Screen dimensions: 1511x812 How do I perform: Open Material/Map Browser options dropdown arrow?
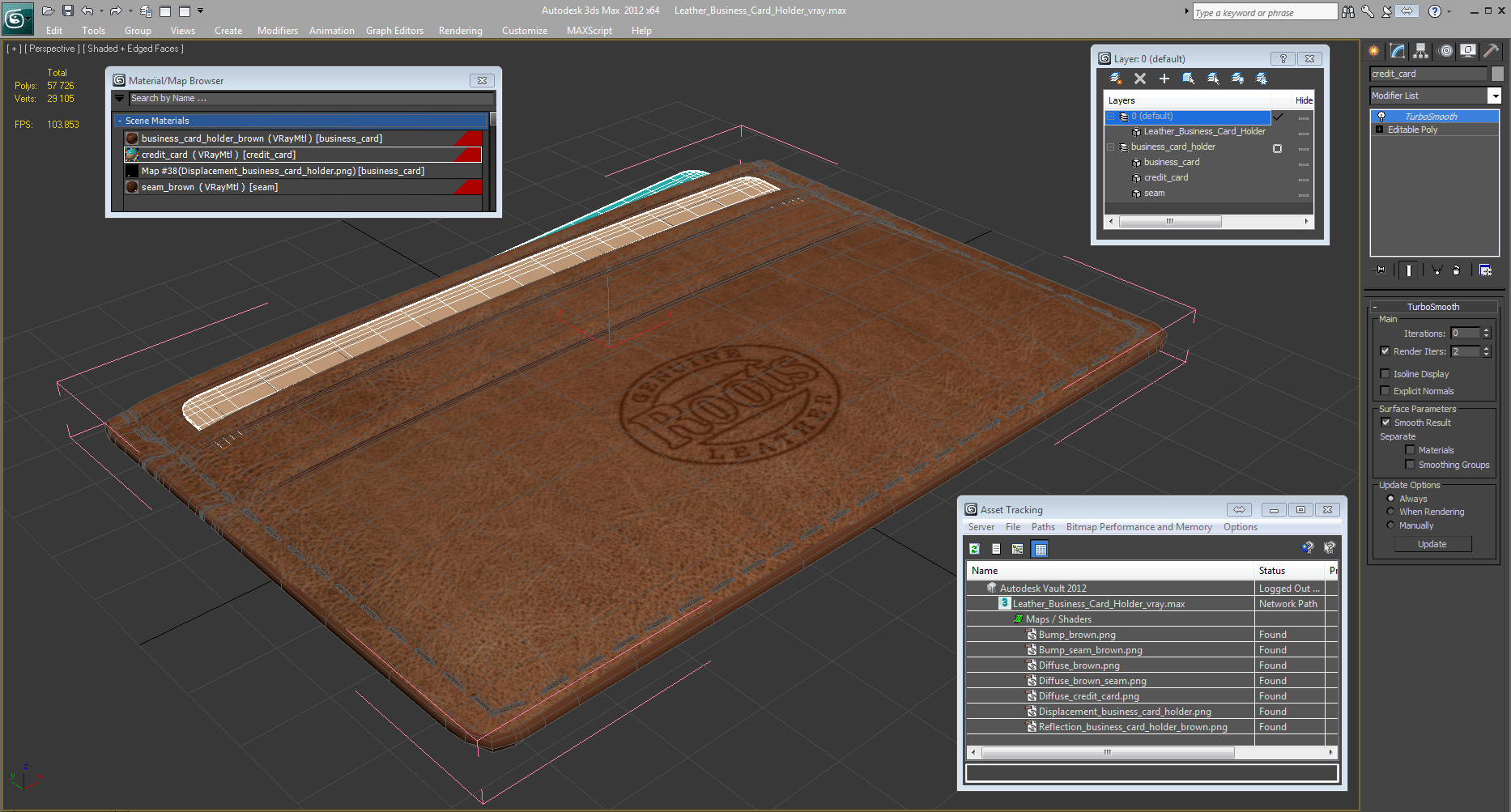[x=120, y=98]
